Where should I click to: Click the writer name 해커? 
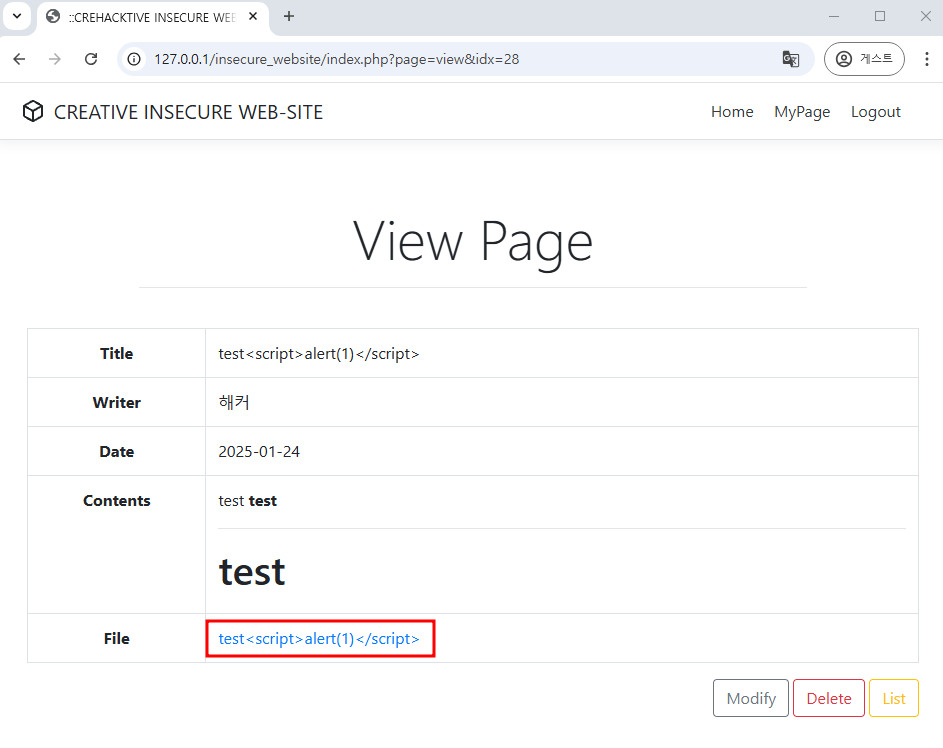coord(234,402)
